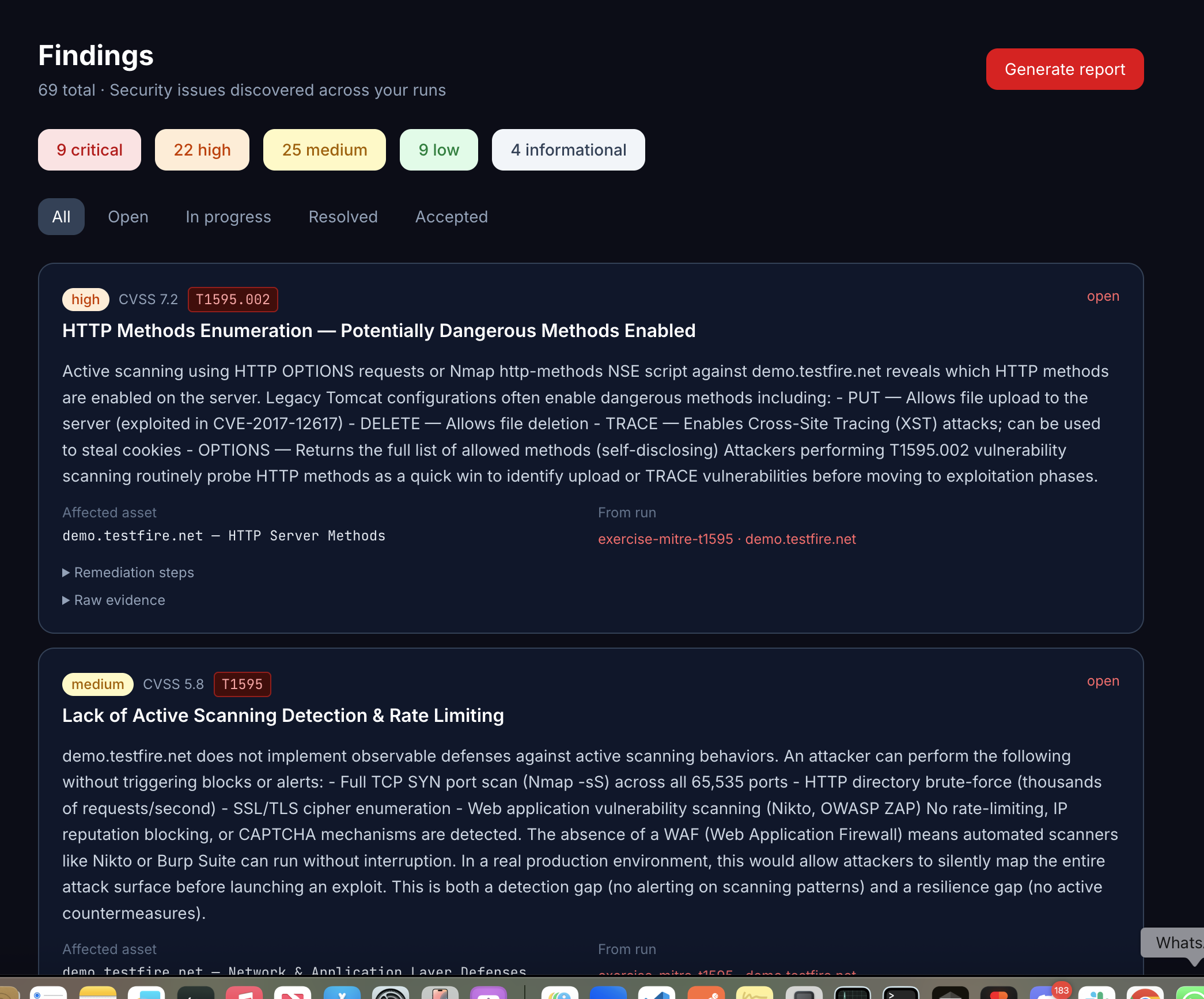The height and width of the screenshot is (999, 1204).
Task: Click the open status on Rate Limiting finding
Action: point(1103,681)
